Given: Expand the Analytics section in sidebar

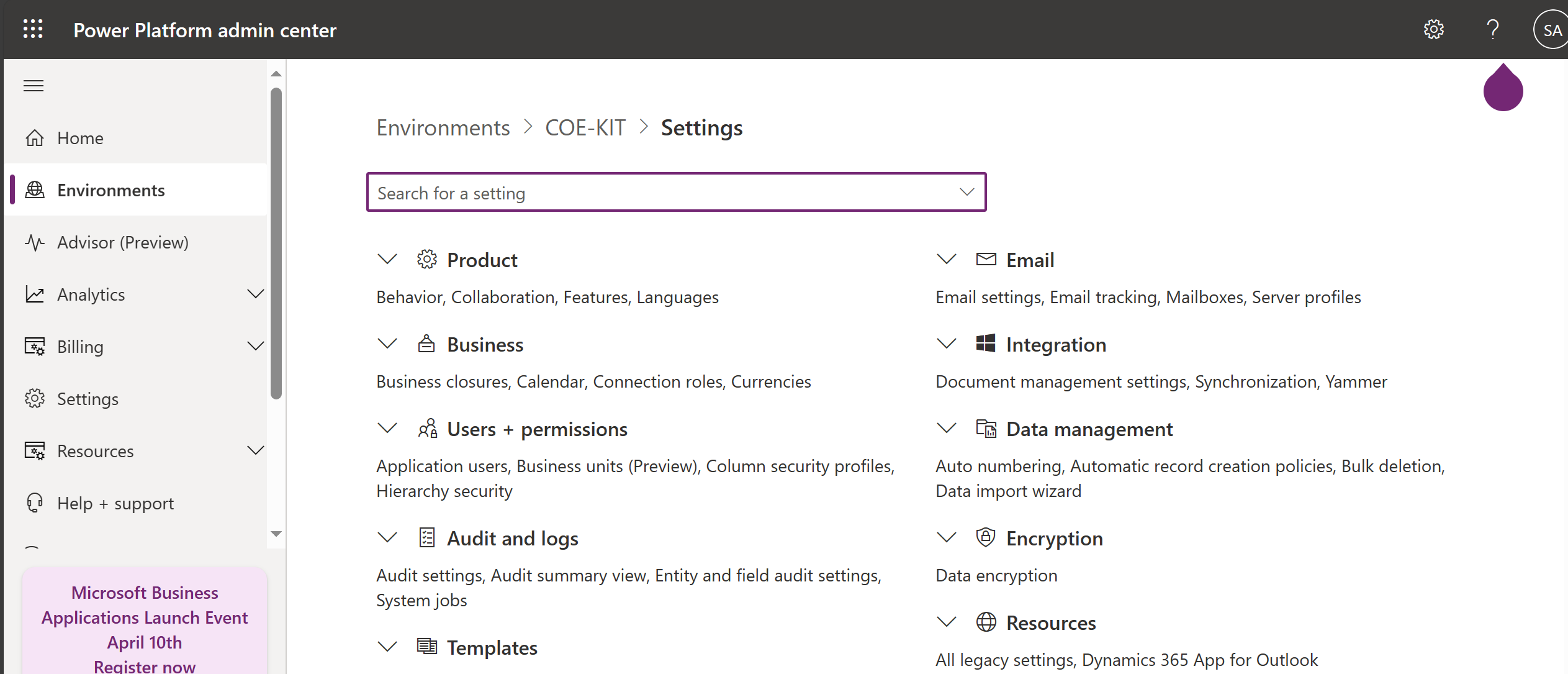Looking at the screenshot, I should (x=256, y=294).
